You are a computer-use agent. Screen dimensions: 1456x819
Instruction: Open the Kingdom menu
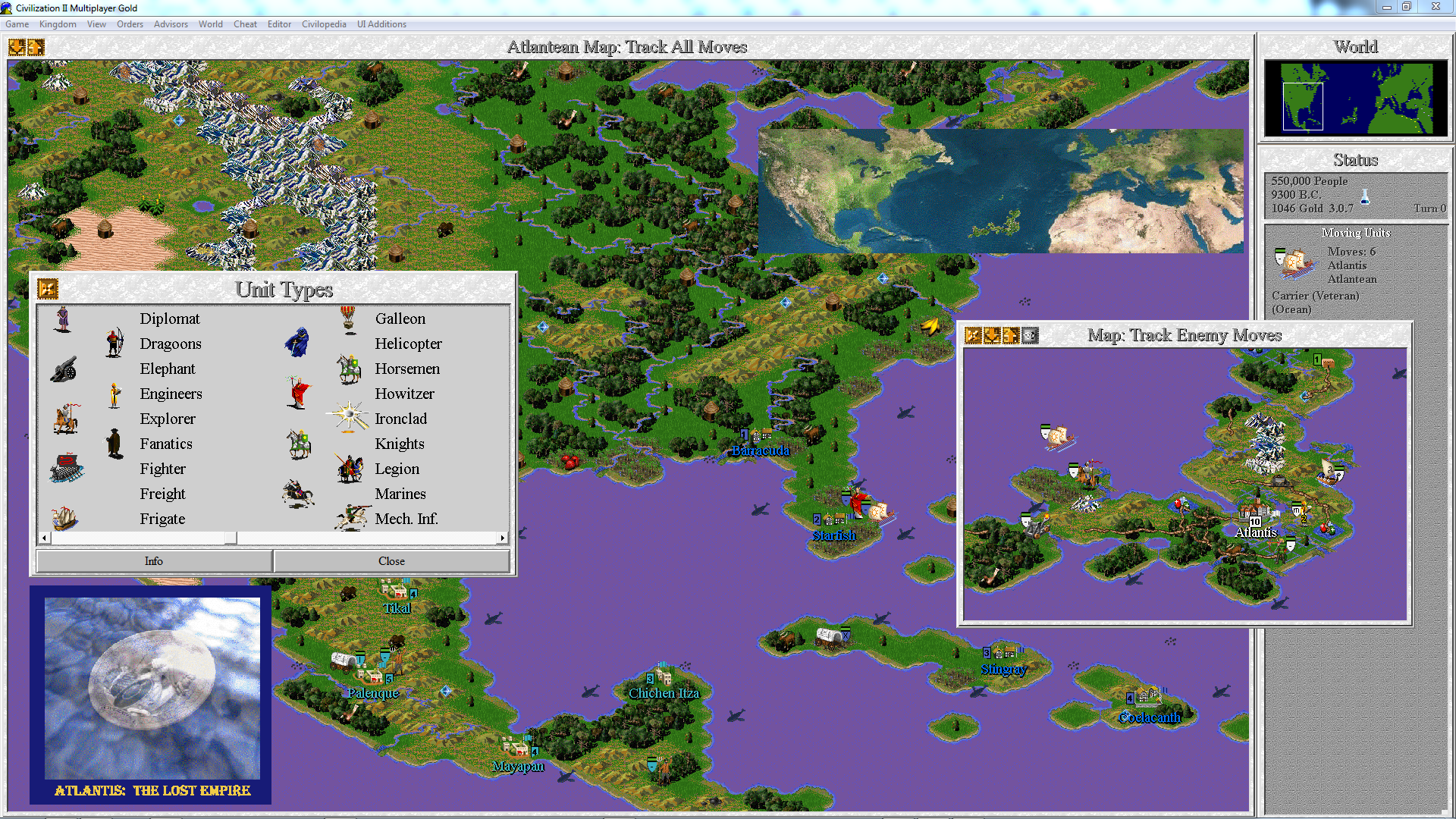click(x=58, y=24)
